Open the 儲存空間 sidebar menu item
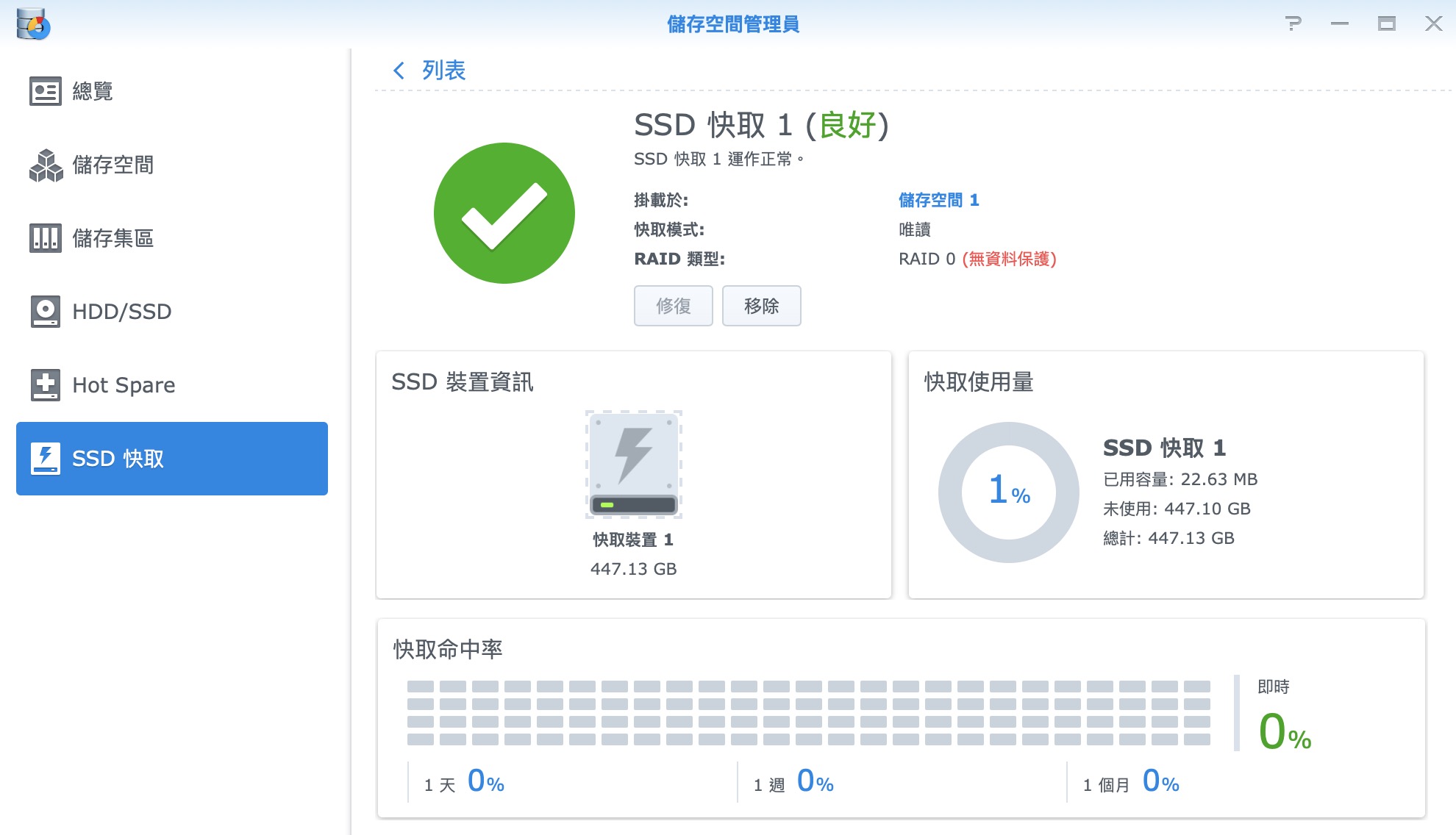This screenshot has width=1456, height=835. pos(113,165)
